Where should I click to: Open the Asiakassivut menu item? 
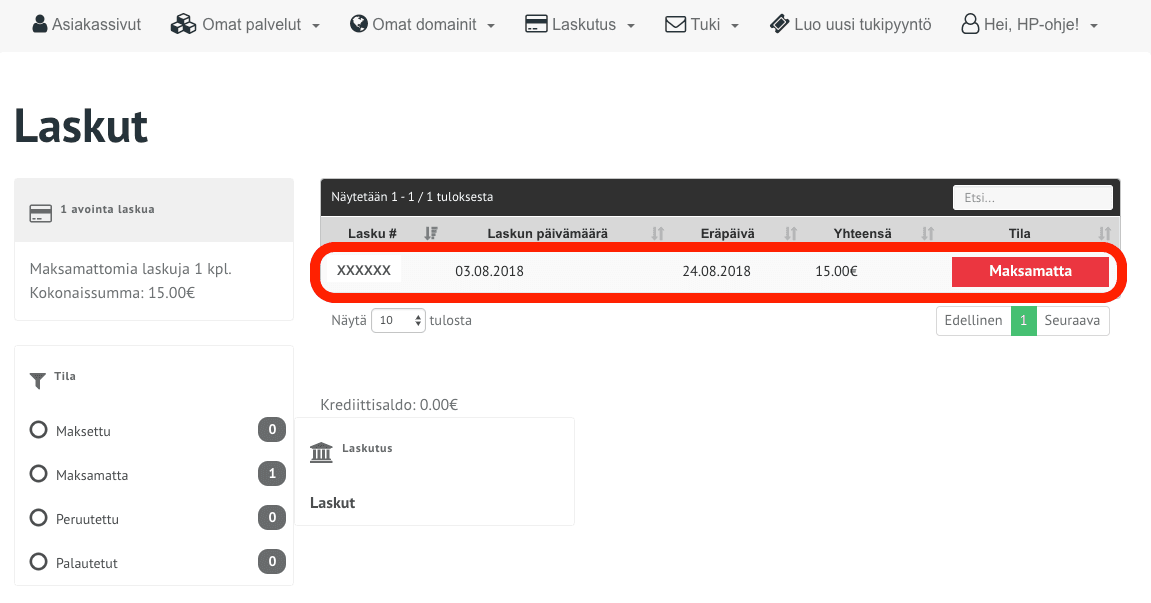point(96,24)
